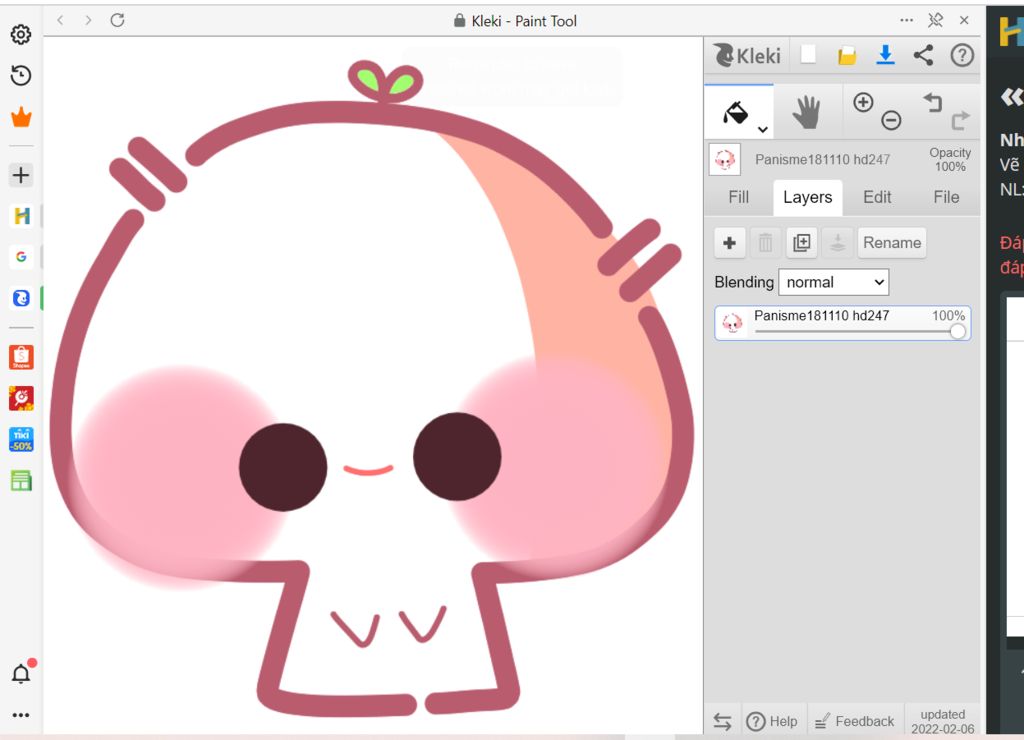Screen dimensions: 1024x740
Task: Open the browser panel three-dots menu
Action: [x=906, y=20]
